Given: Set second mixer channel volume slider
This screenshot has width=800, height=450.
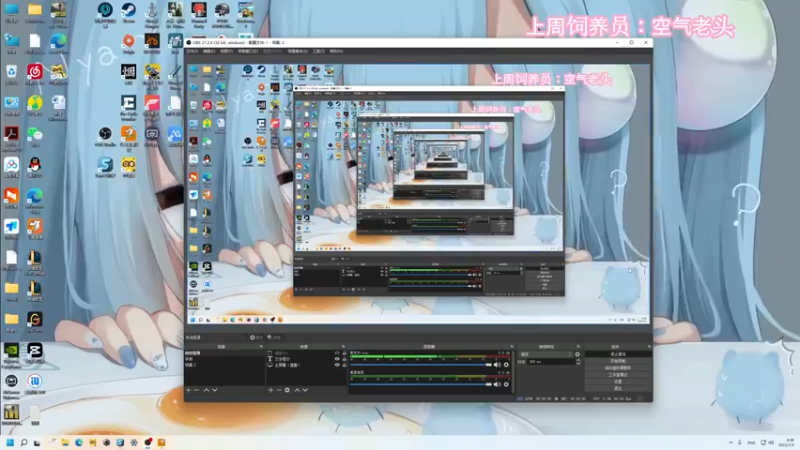Looking at the screenshot, I should (x=421, y=384).
